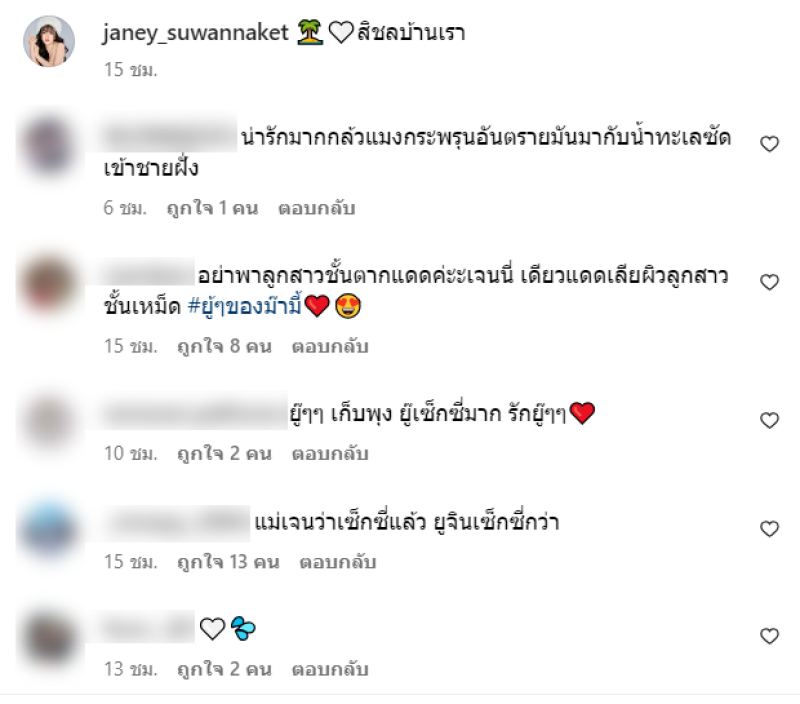This screenshot has width=800, height=704.
Task: View who liked ถูกใจ 8 คน
Action: pyautogui.click(x=224, y=346)
